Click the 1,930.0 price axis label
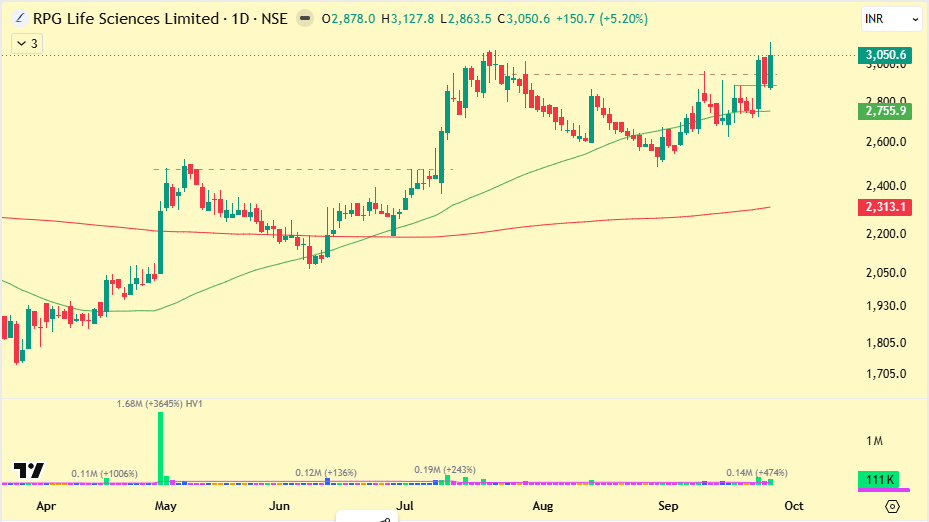Screen dimensions: 929x522 click(886, 306)
